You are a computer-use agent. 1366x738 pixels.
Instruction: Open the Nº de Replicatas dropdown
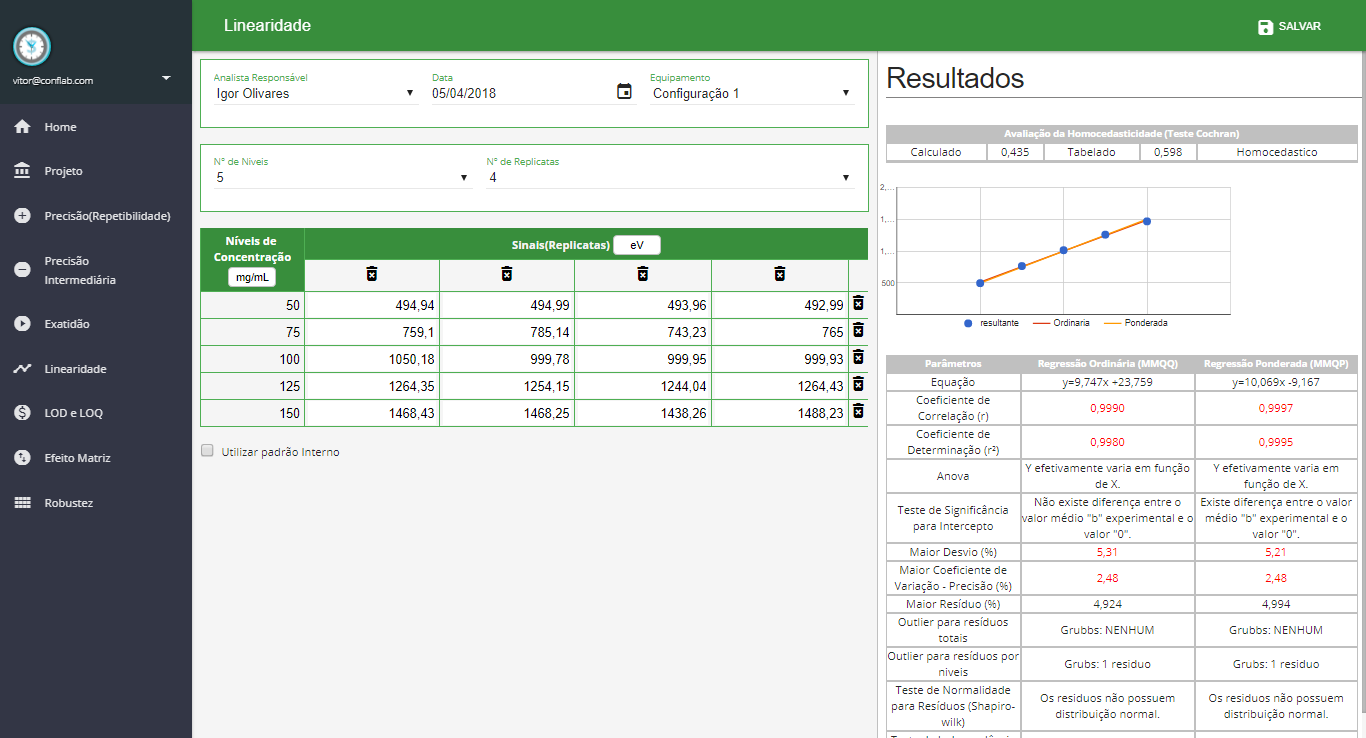pyautogui.click(x=668, y=178)
